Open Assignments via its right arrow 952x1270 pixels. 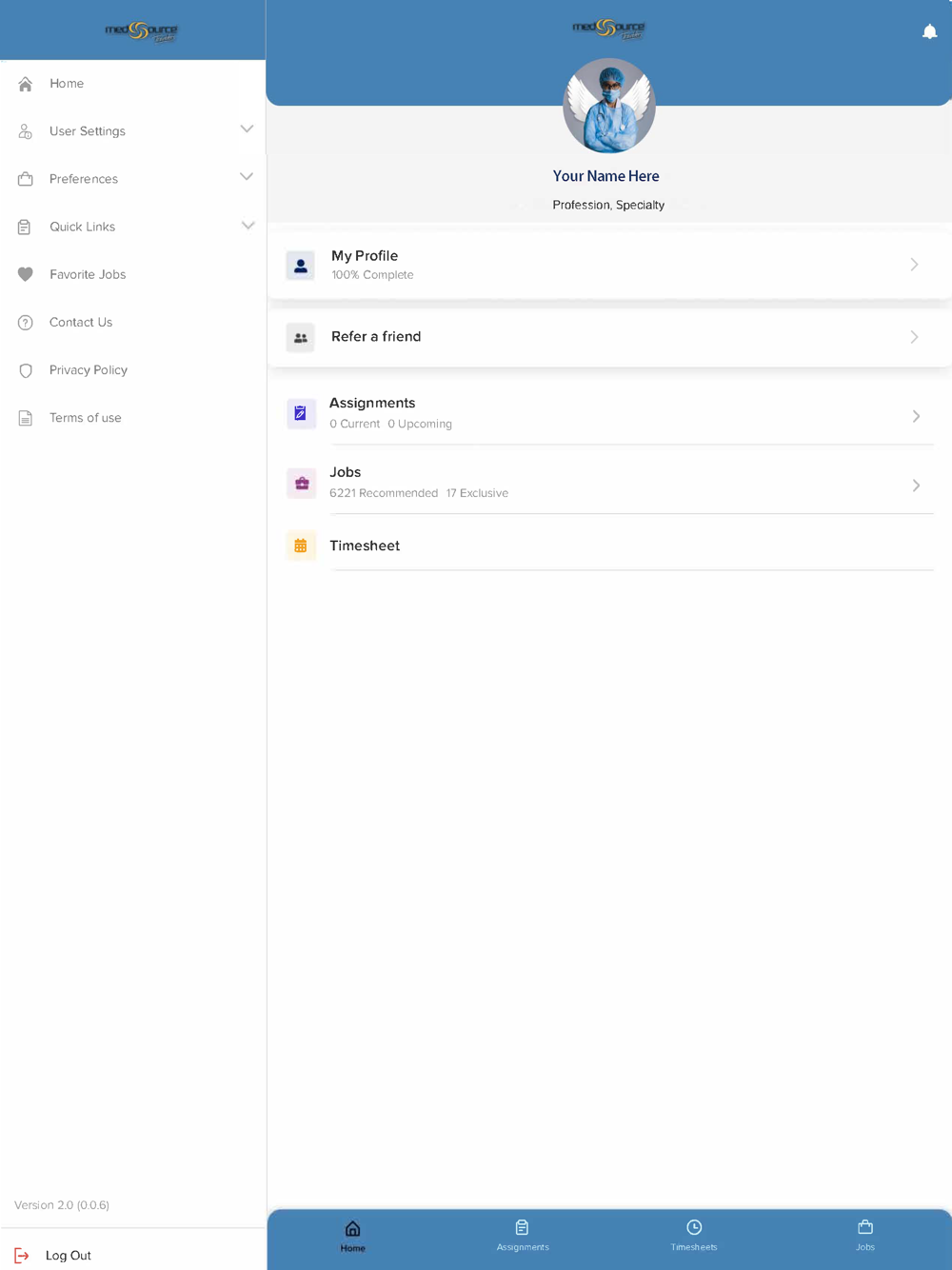(x=916, y=416)
